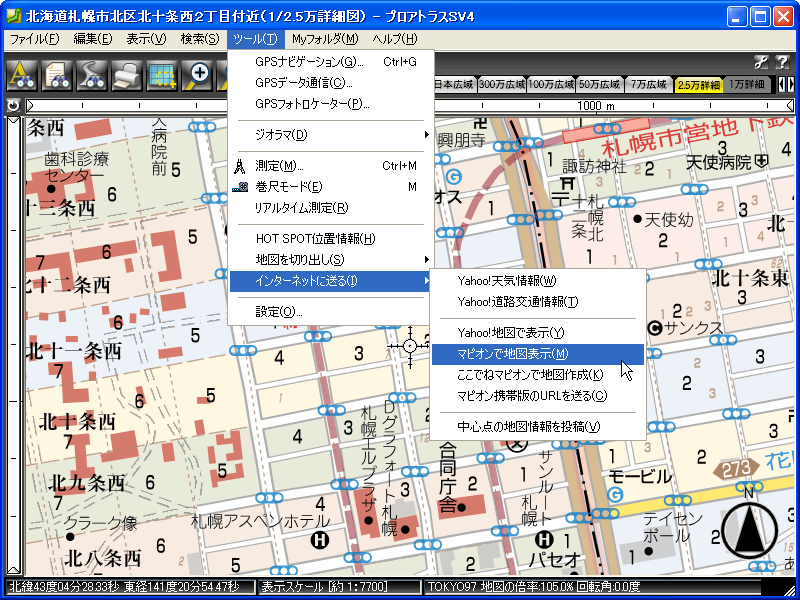Click the 諏訪神社 label on the map
The height and width of the screenshot is (600, 800).
point(594,166)
